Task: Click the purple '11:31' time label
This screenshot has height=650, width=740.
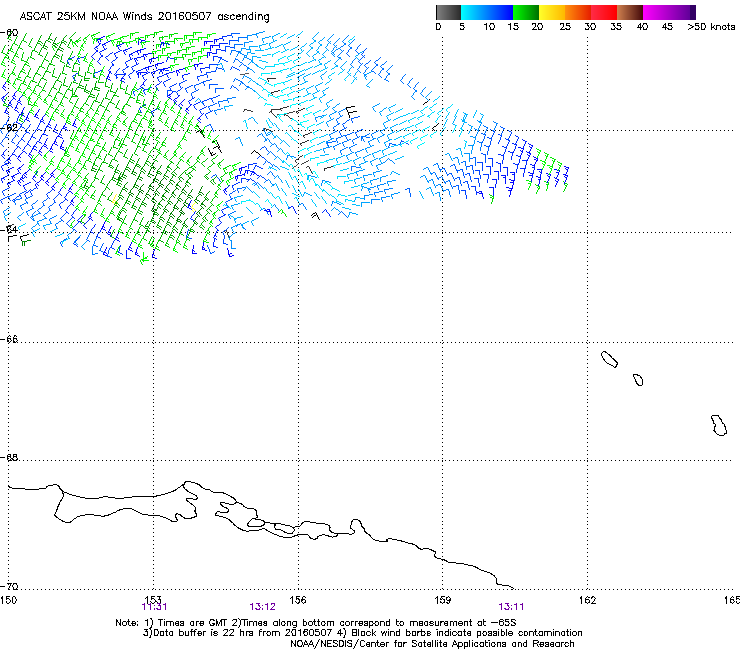Action: (x=154, y=607)
